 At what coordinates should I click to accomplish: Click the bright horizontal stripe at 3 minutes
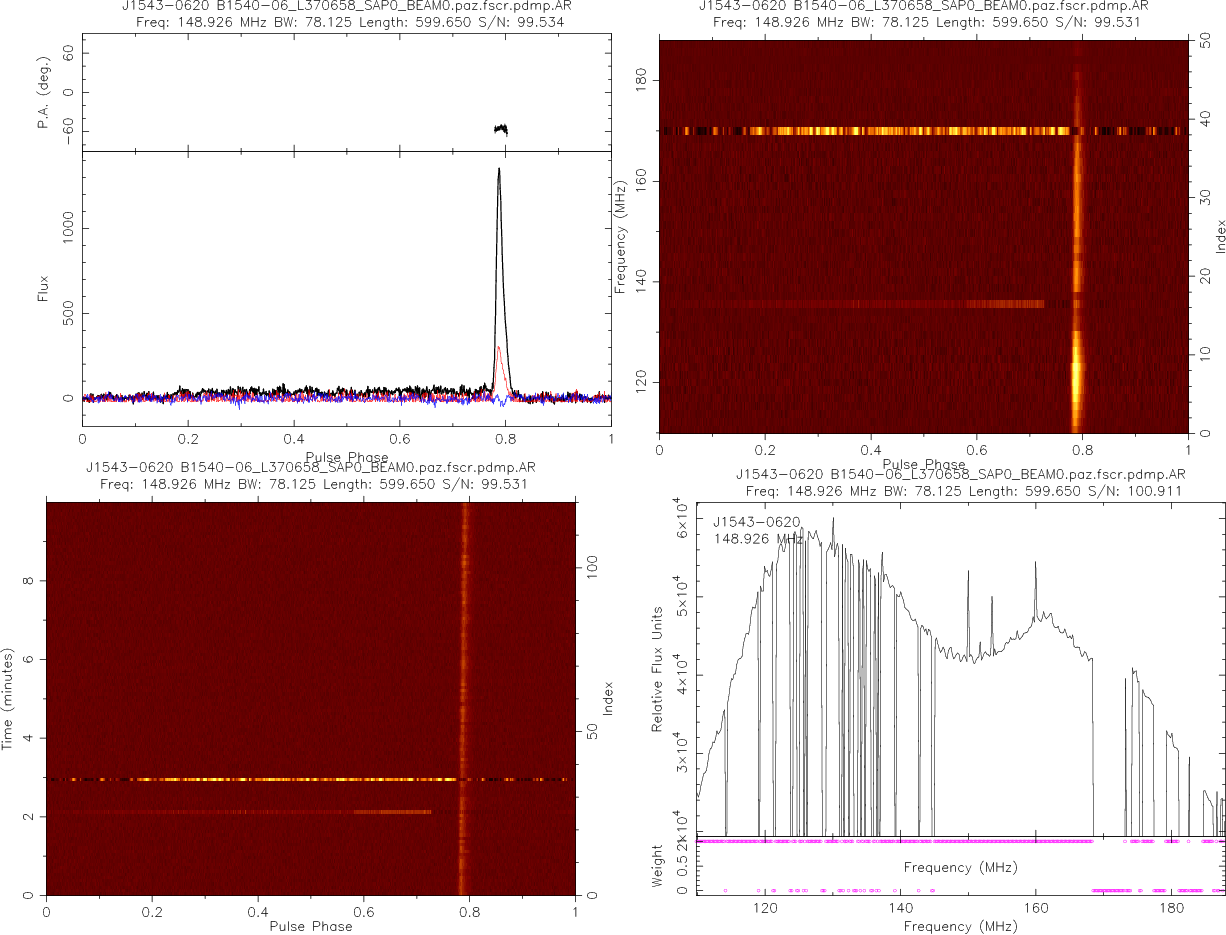pos(300,779)
